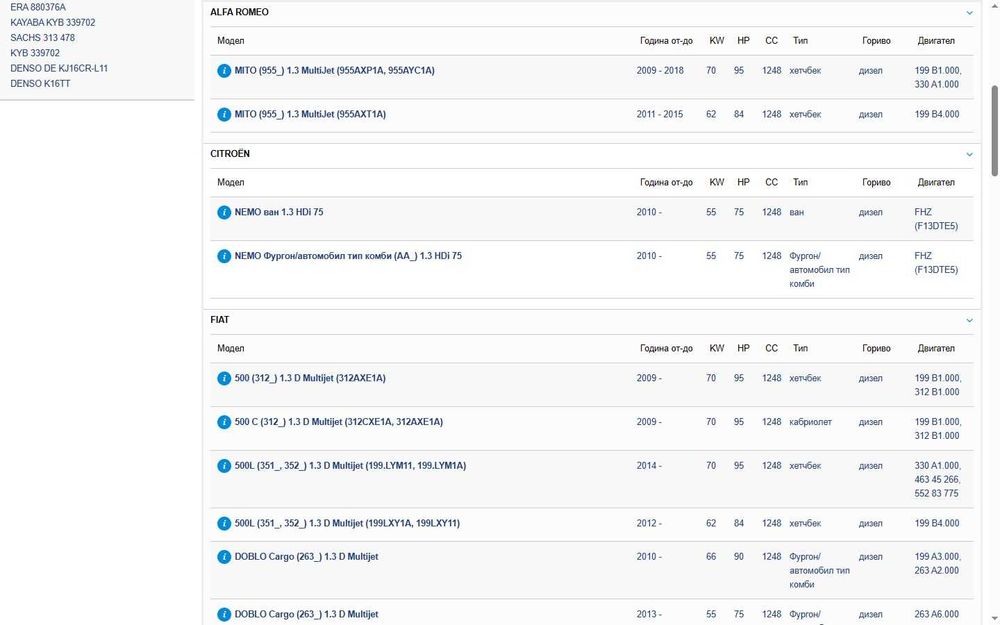The image size is (1000, 625).
Task: Click year 2012 - in 500L row
Action: point(649,524)
